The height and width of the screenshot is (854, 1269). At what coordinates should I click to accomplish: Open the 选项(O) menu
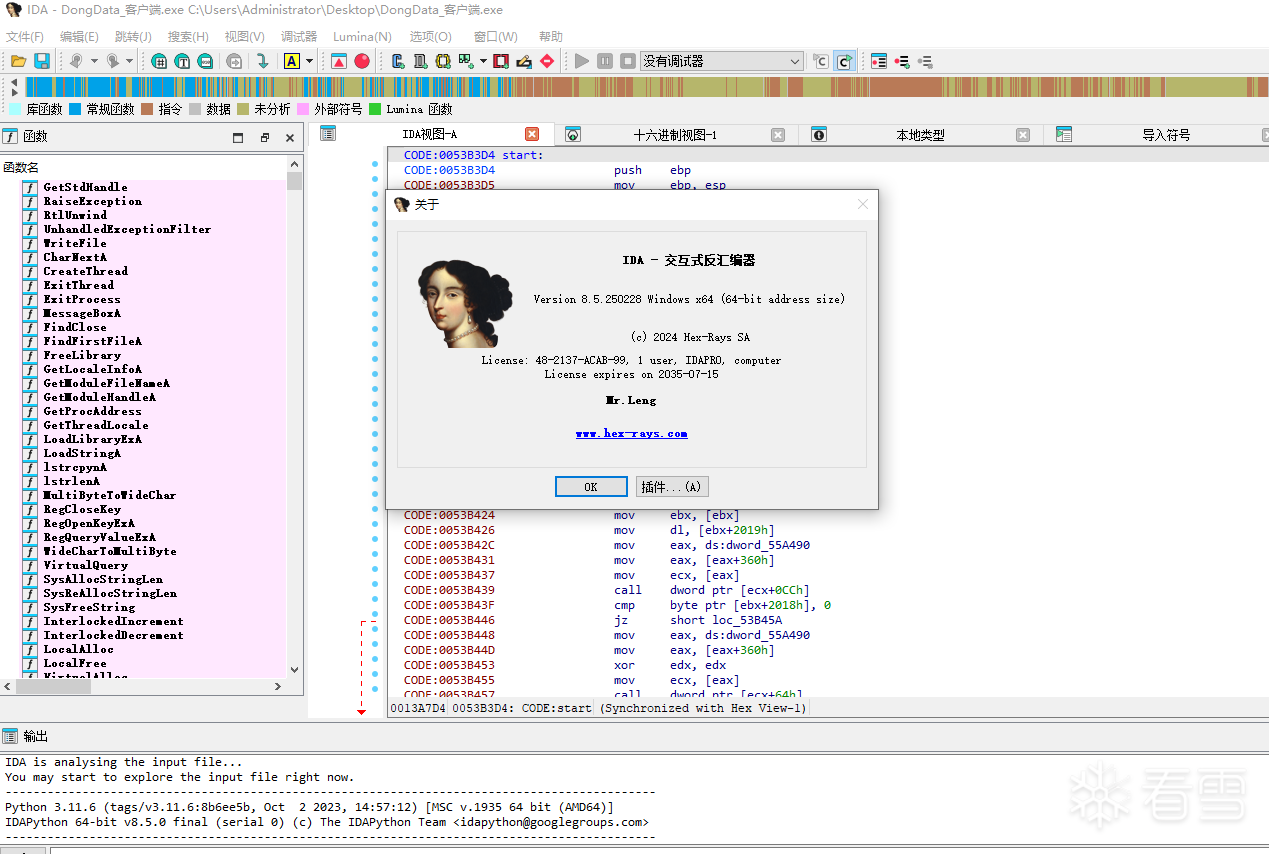430,36
